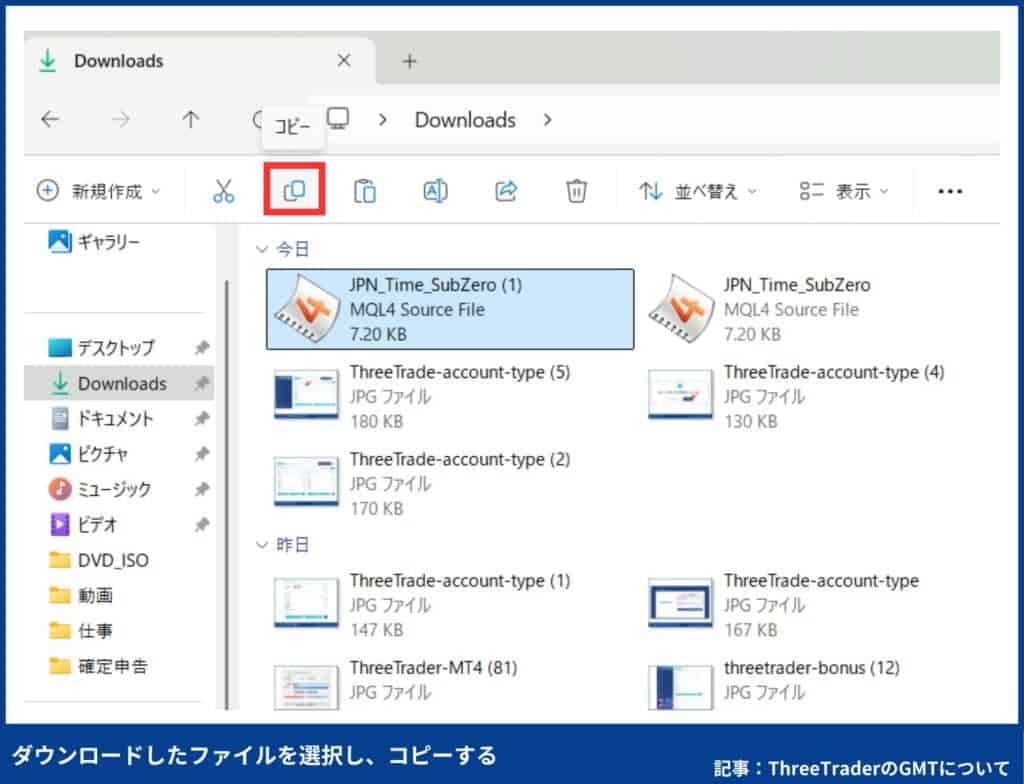The width and height of the screenshot is (1024, 784).
Task: Click the up navigation arrow
Action: (190, 119)
